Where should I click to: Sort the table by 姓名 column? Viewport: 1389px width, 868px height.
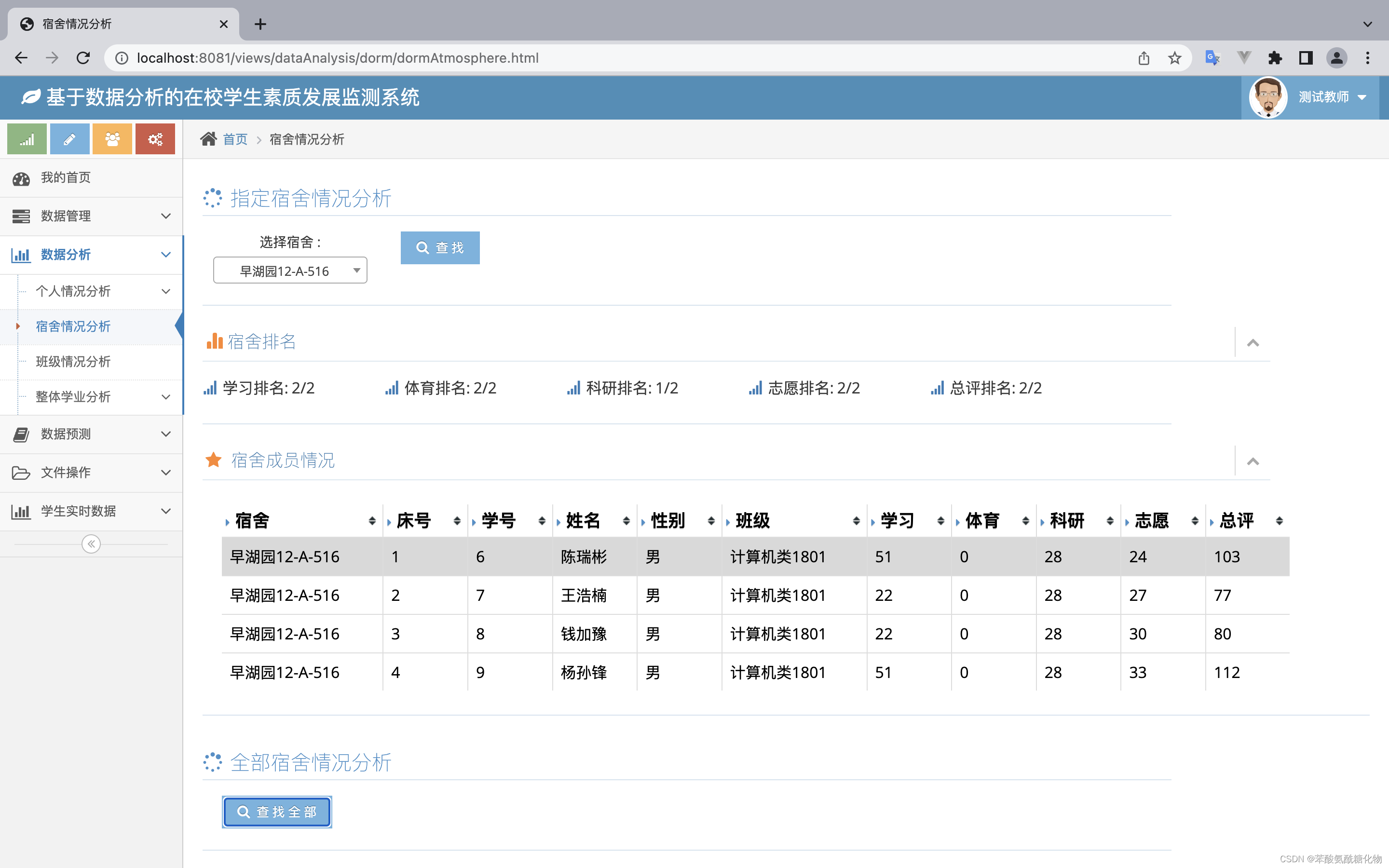point(626,521)
